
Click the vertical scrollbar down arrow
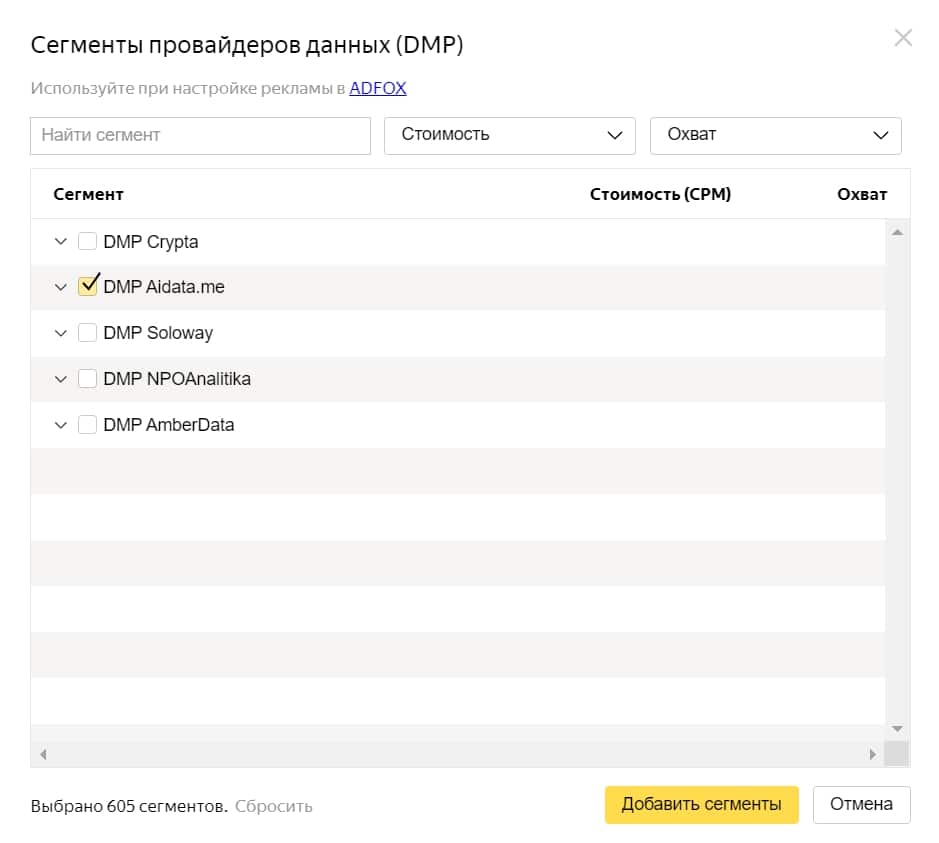coord(896,727)
